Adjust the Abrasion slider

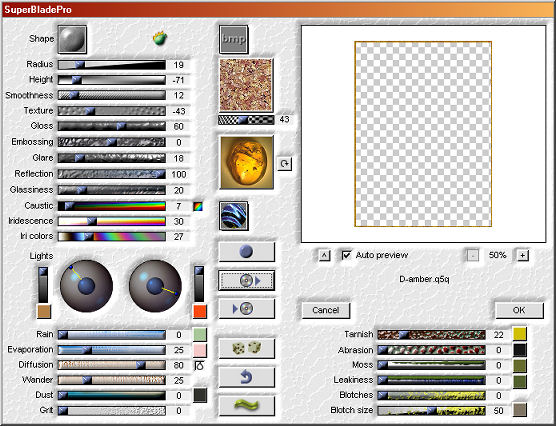pos(431,350)
